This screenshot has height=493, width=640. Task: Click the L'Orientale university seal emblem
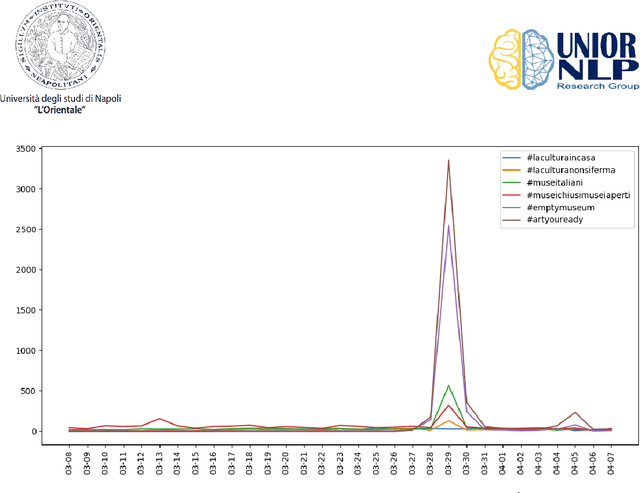58,45
